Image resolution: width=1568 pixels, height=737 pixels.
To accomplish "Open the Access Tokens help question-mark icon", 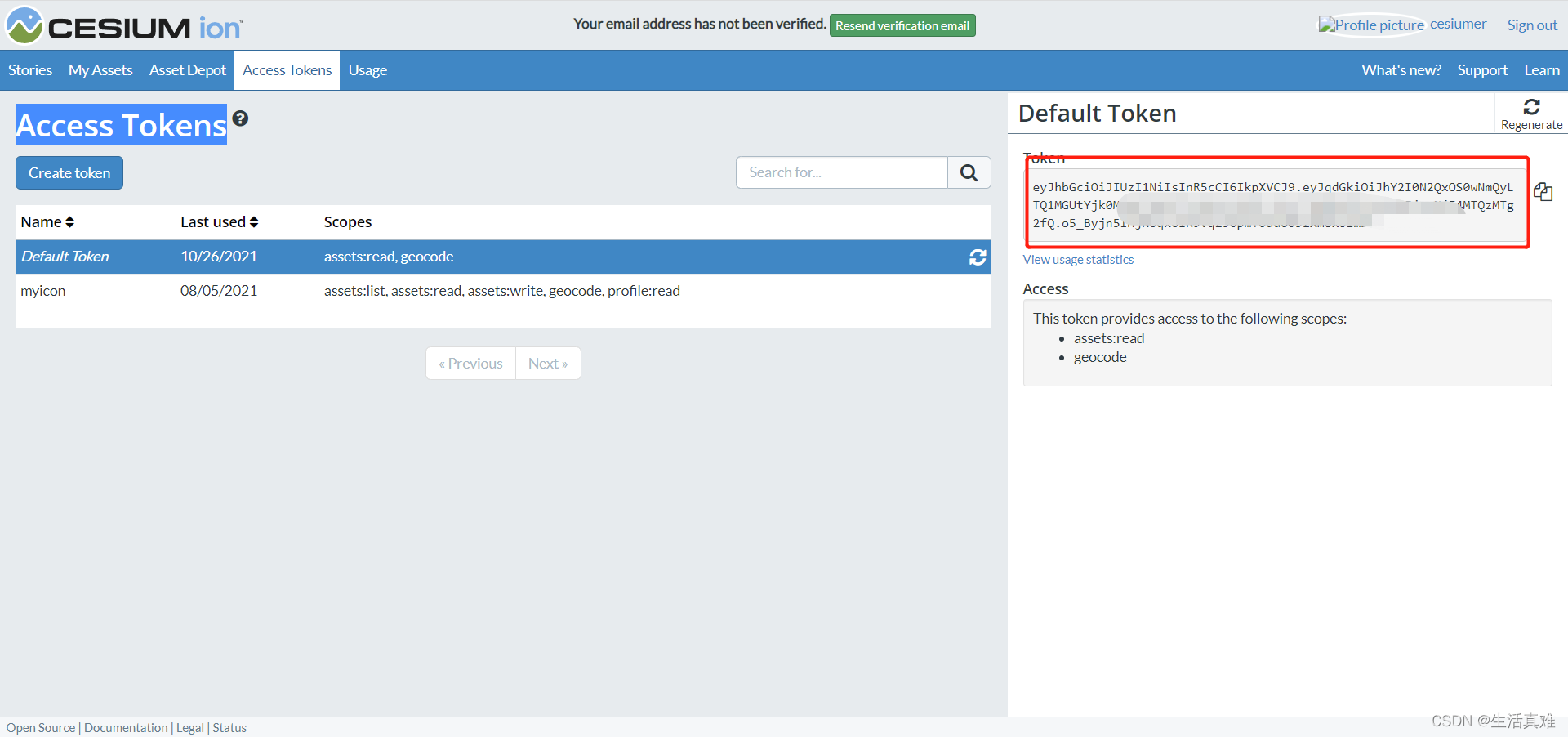I will pyautogui.click(x=240, y=118).
